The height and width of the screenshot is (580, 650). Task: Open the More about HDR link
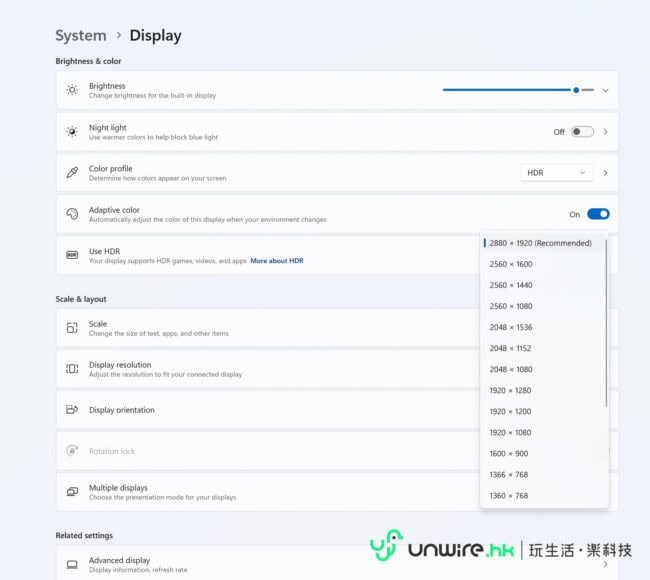[277, 261]
